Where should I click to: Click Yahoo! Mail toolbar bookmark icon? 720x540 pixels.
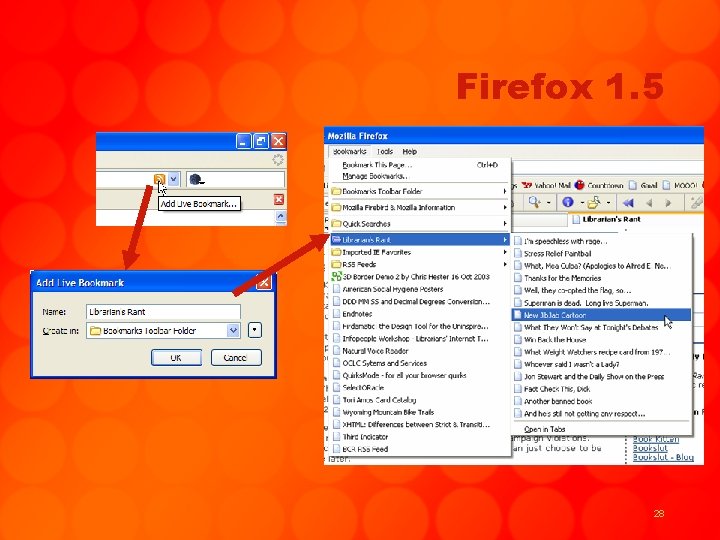point(526,185)
